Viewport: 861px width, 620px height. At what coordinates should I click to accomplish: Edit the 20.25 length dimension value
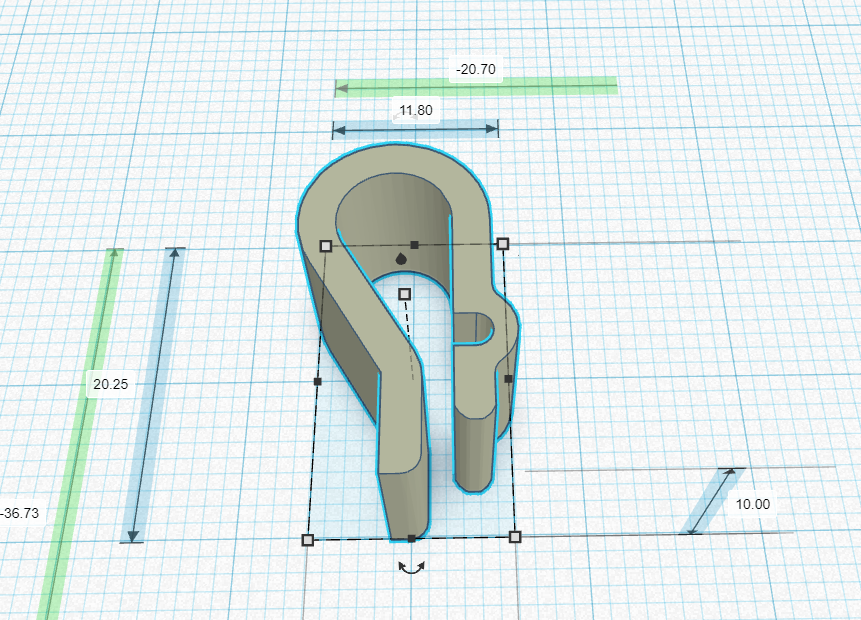(110, 384)
